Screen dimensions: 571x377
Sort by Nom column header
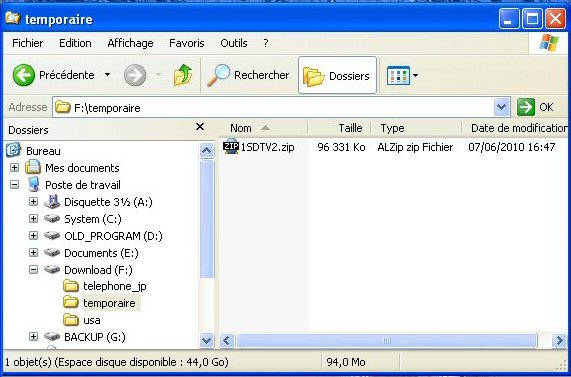coord(264,128)
